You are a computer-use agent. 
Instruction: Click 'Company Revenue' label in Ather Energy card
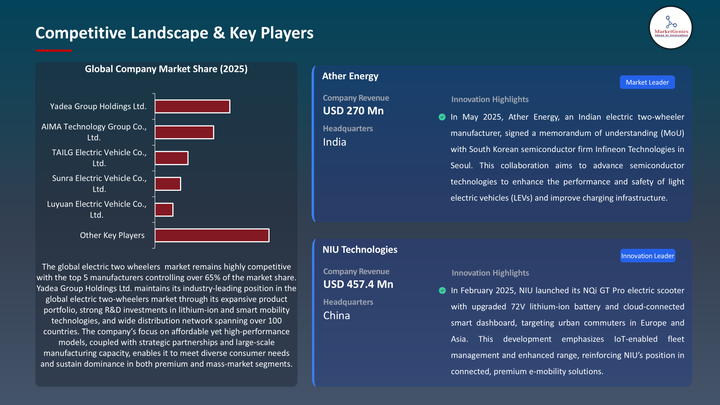pos(355,98)
